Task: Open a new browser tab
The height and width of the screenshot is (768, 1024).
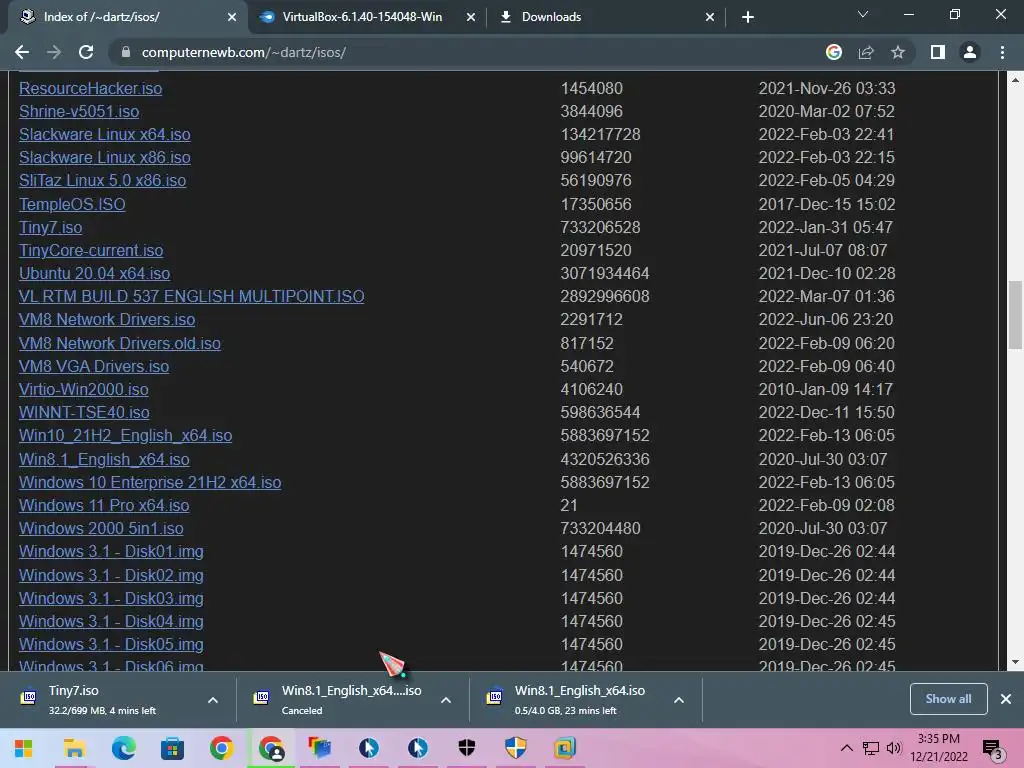Action: click(x=748, y=17)
